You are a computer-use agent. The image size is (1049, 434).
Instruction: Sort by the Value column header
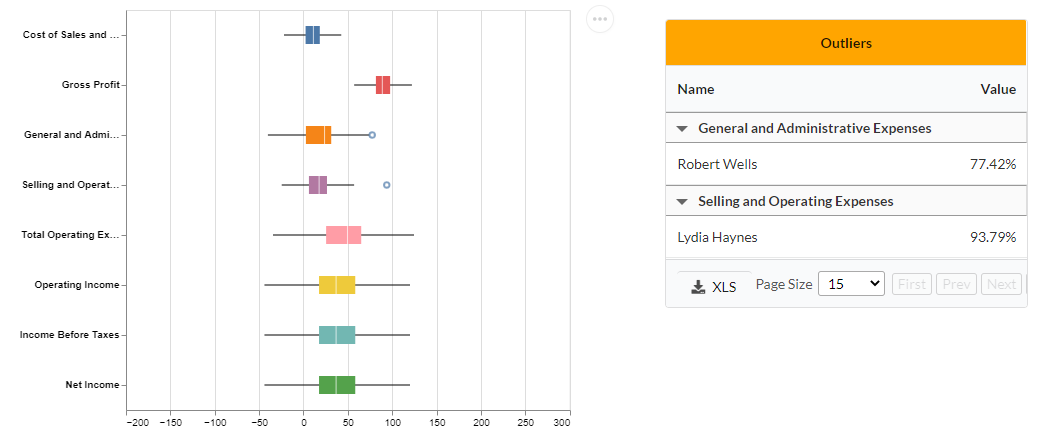click(997, 89)
